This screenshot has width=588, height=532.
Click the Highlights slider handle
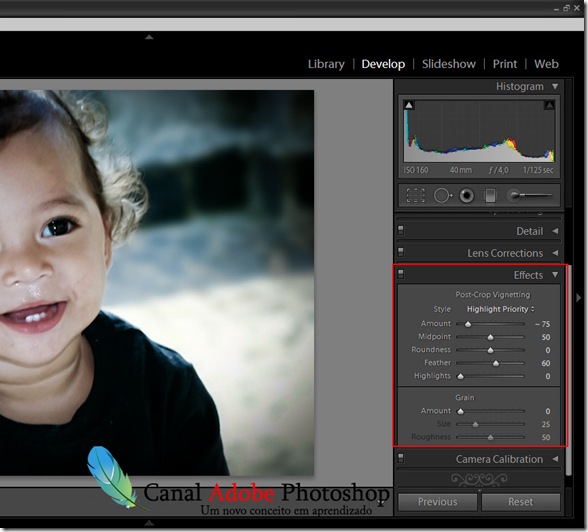pos(460,376)
